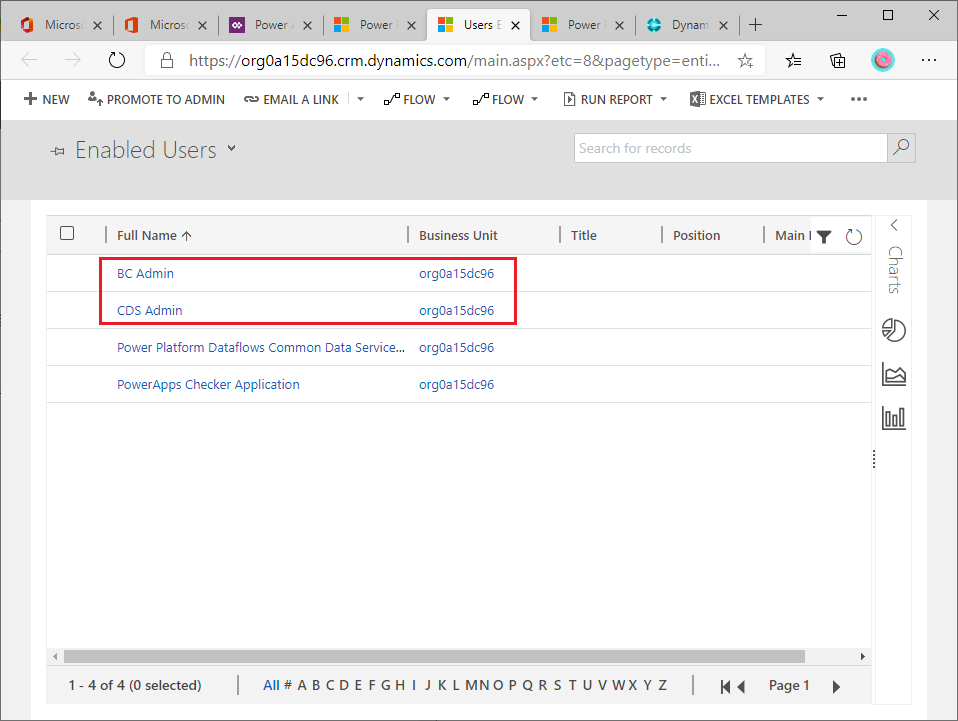
Task: Switch to the purple Power Apps tab
Action: point(271,24)
